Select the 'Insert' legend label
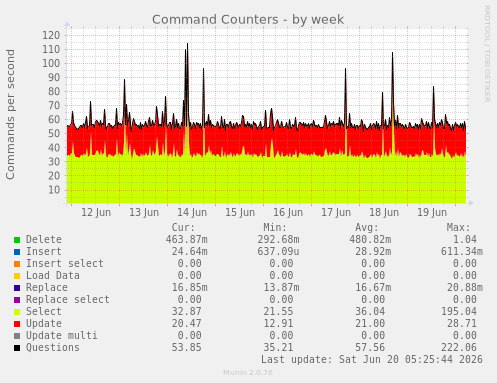Image resolution: width=497 pixels, height=383 pixels. click(x=44, y=251)
